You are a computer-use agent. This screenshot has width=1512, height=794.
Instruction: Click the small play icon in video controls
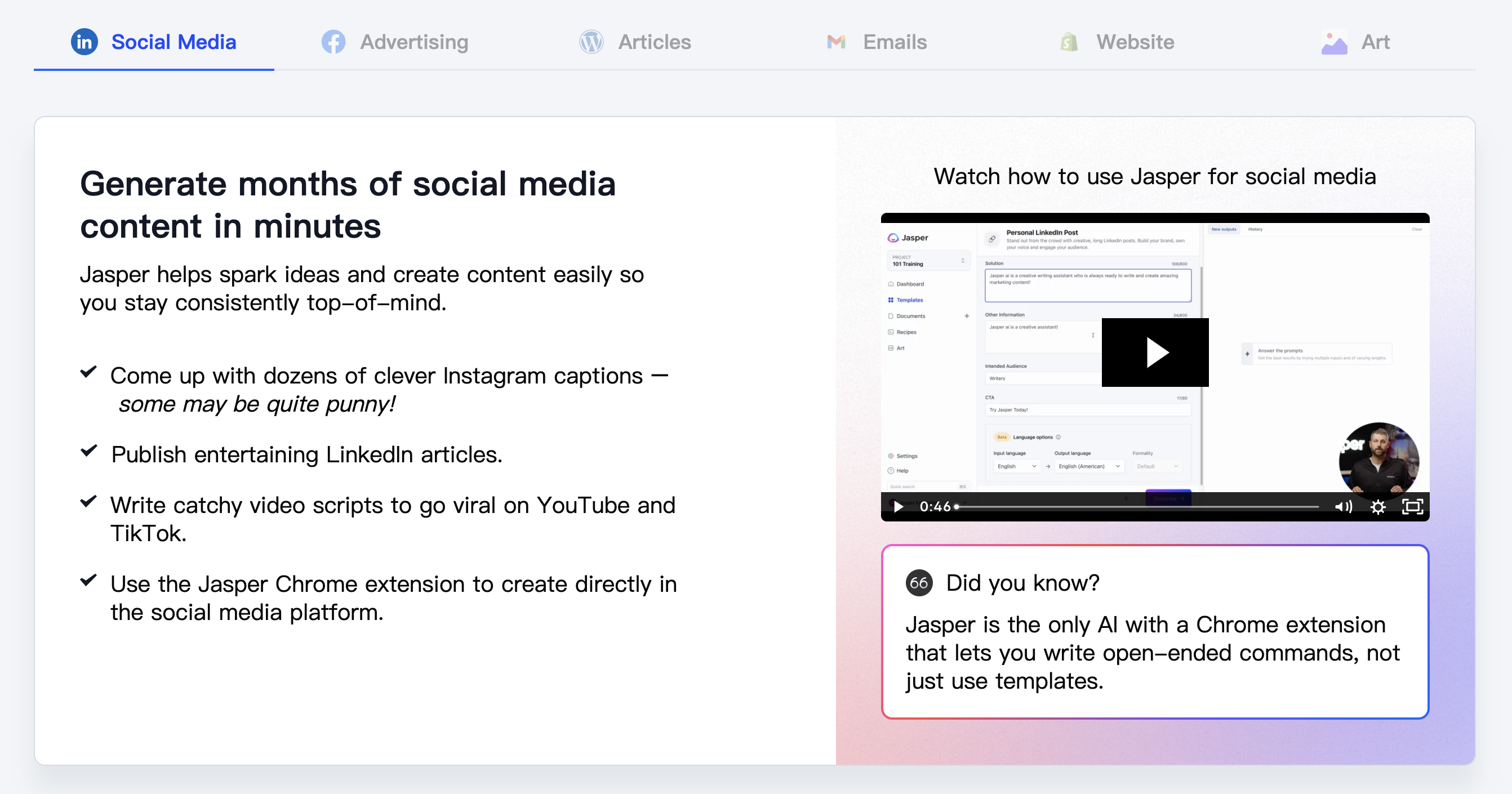click(x=898, y=506)
